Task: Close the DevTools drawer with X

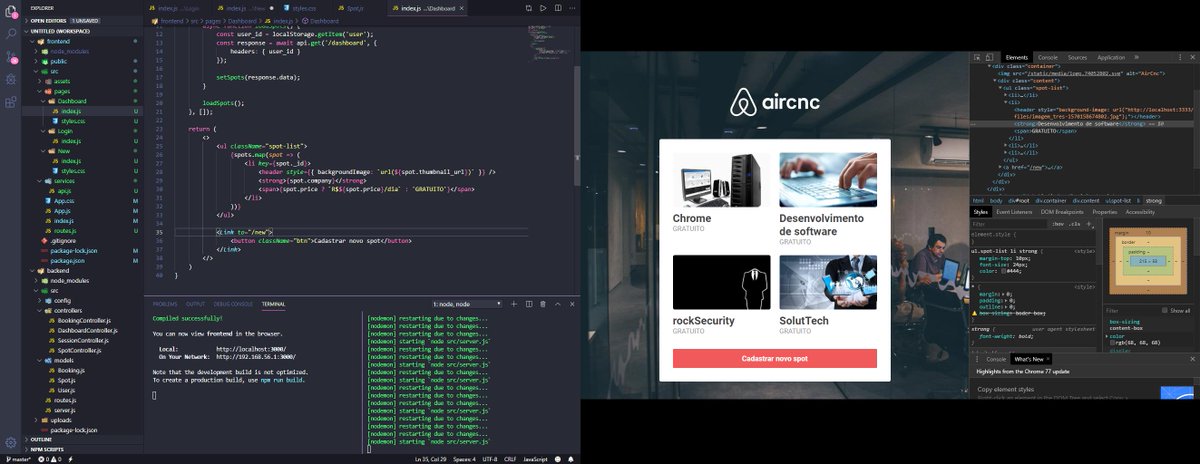Action: [x=1193, y=358]
